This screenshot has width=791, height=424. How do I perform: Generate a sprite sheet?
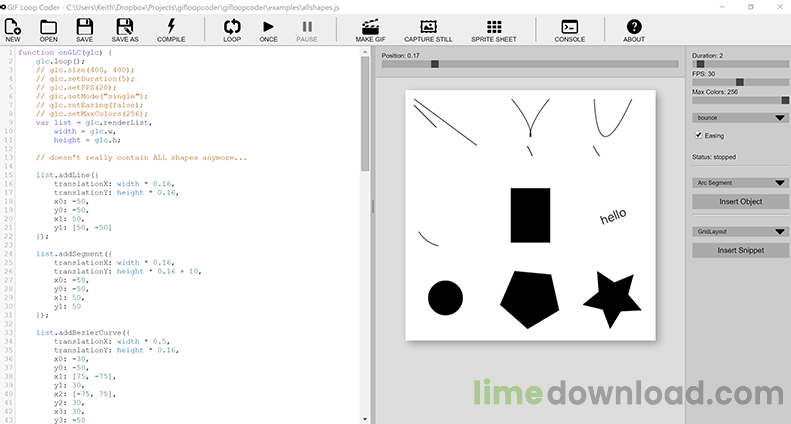(x=494, y=29)
